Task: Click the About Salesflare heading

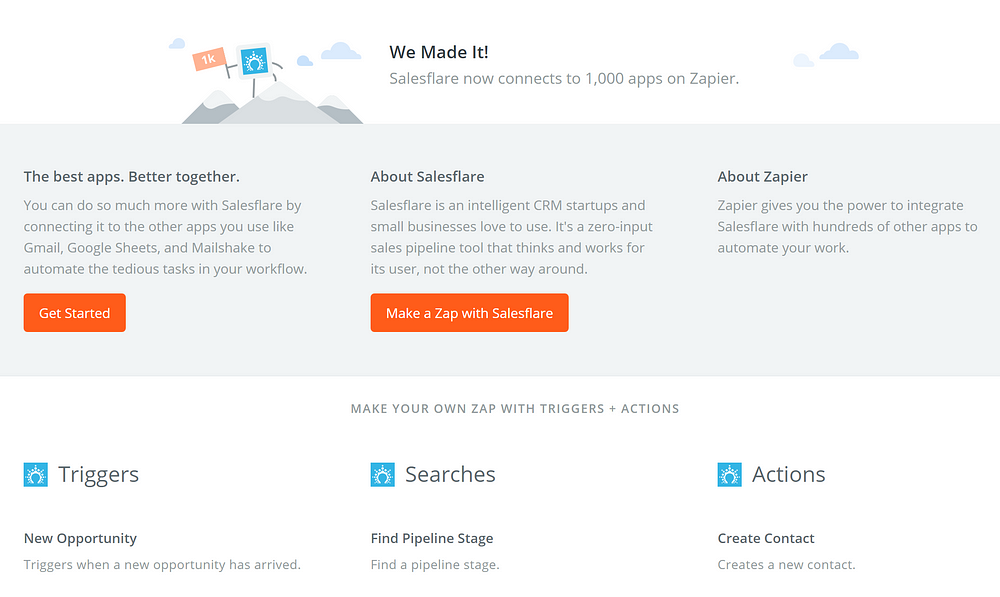Action: point(427,176)
